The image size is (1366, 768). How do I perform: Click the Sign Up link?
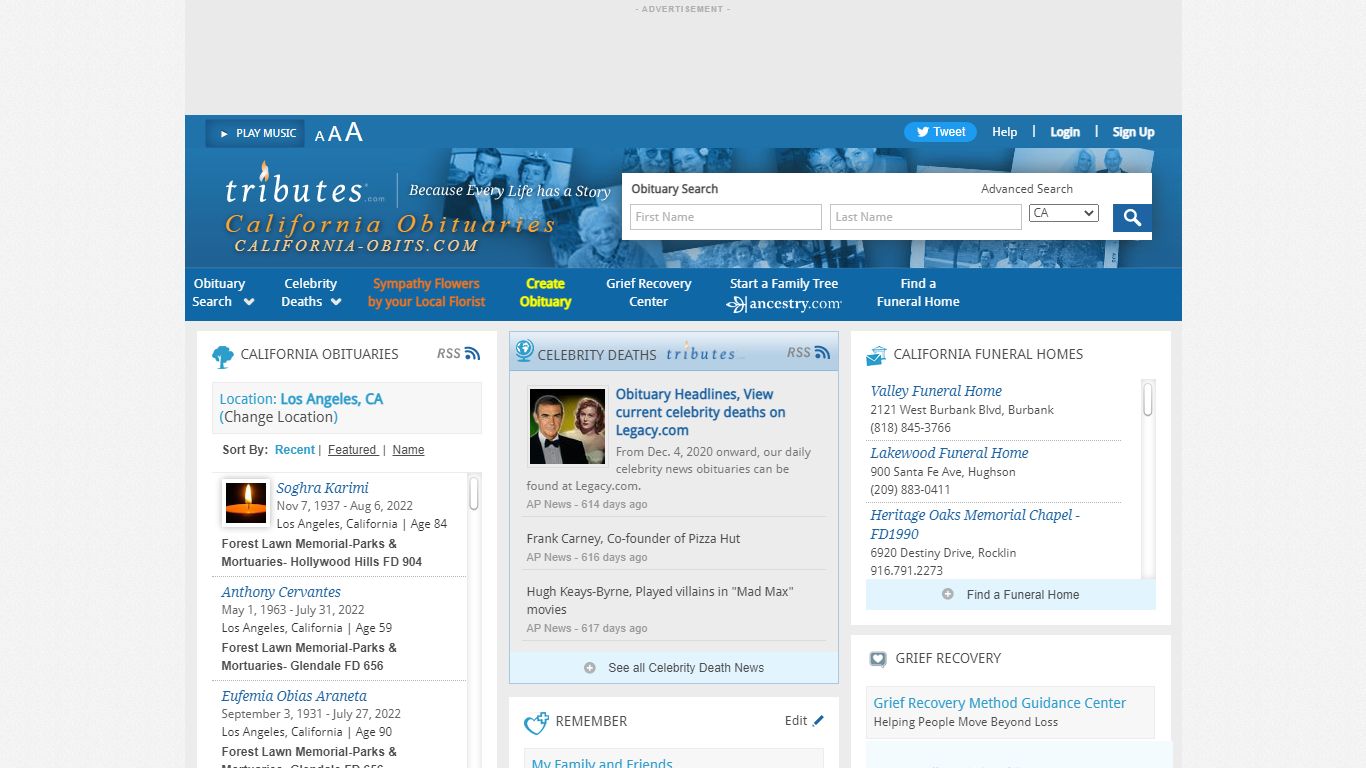[1133, 132]
